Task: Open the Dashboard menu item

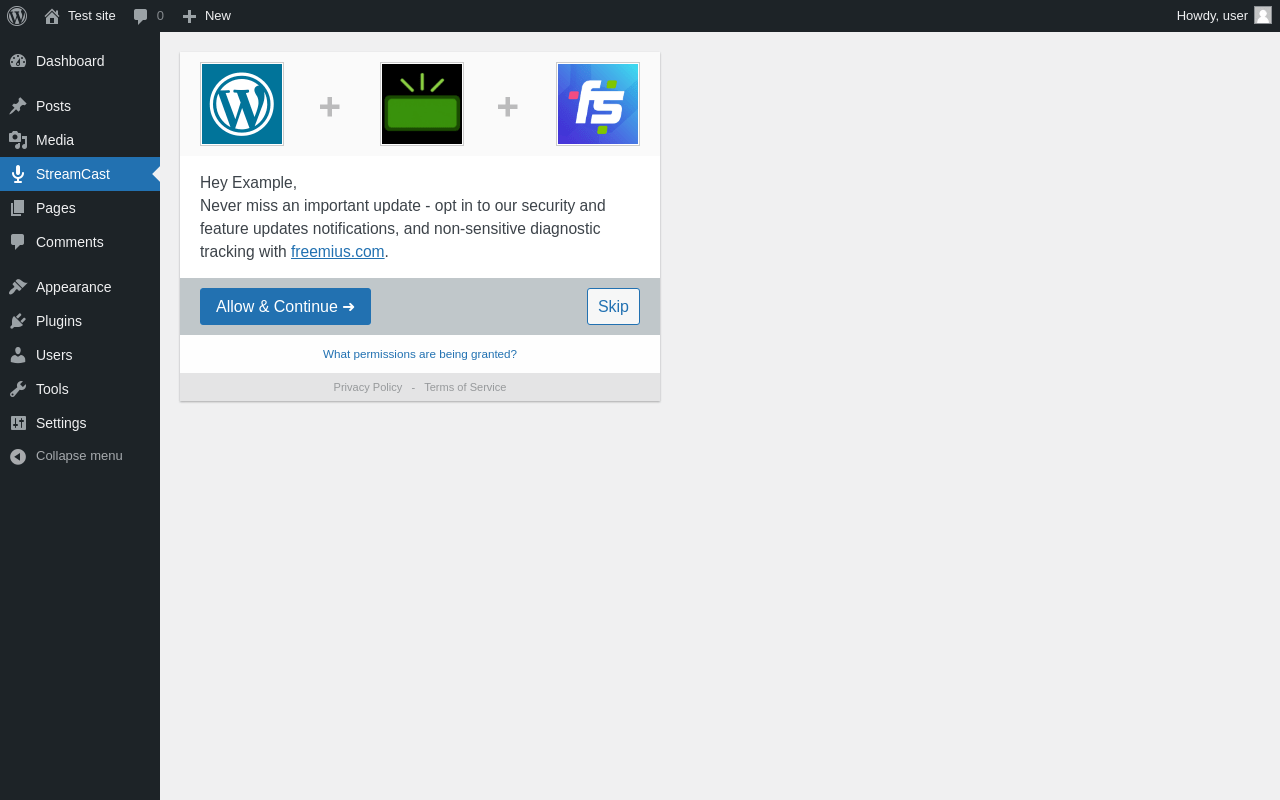Action: click(70, 61)
